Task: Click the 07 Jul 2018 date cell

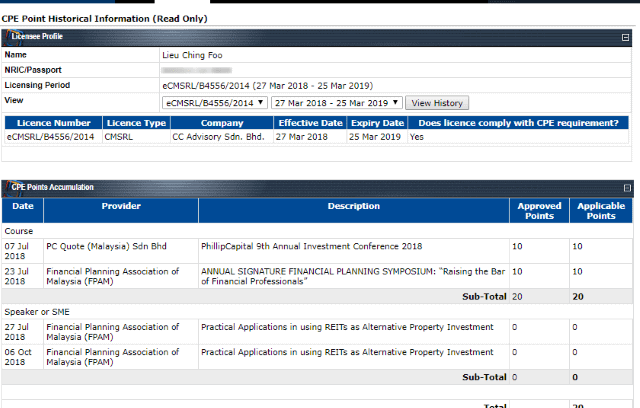Action: pos(23,251)
